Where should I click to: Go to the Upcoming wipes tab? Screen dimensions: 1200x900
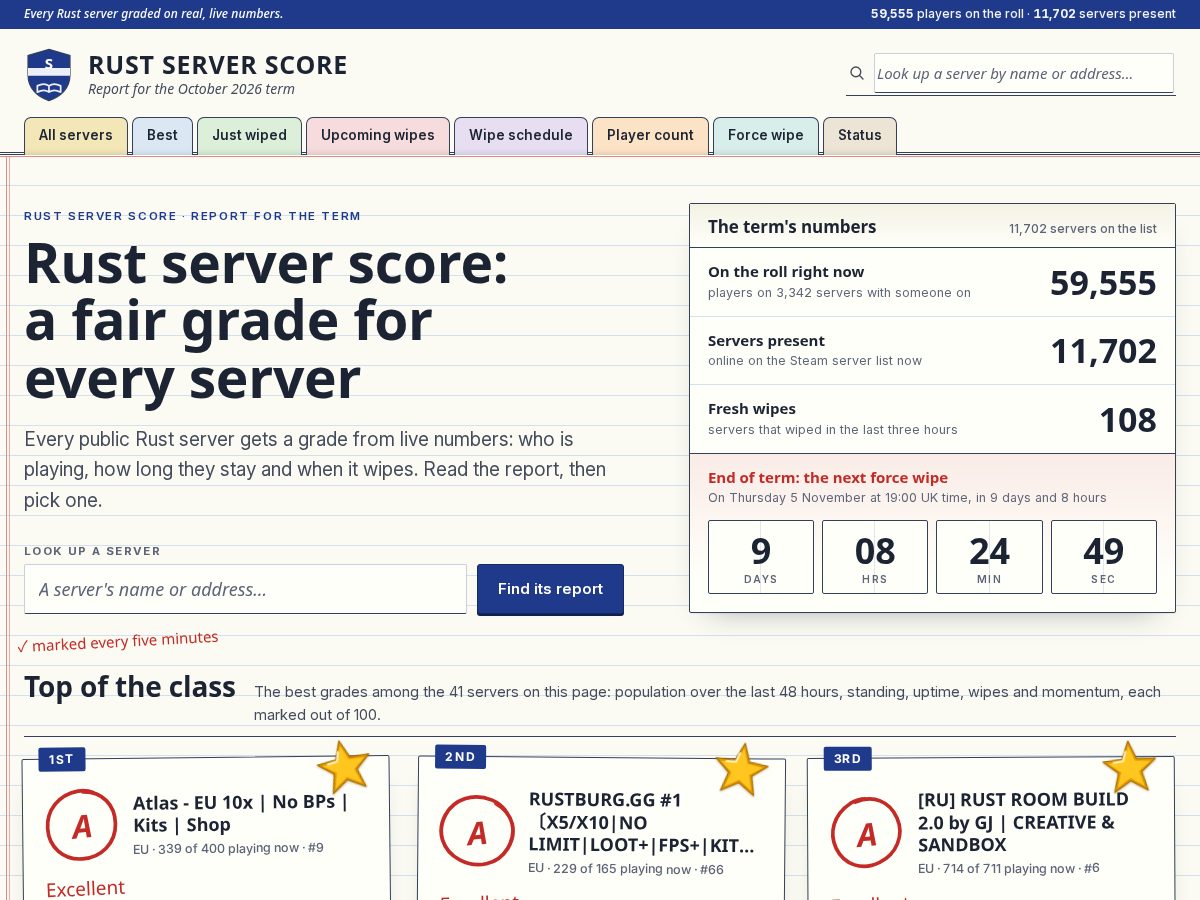(378, 136)
